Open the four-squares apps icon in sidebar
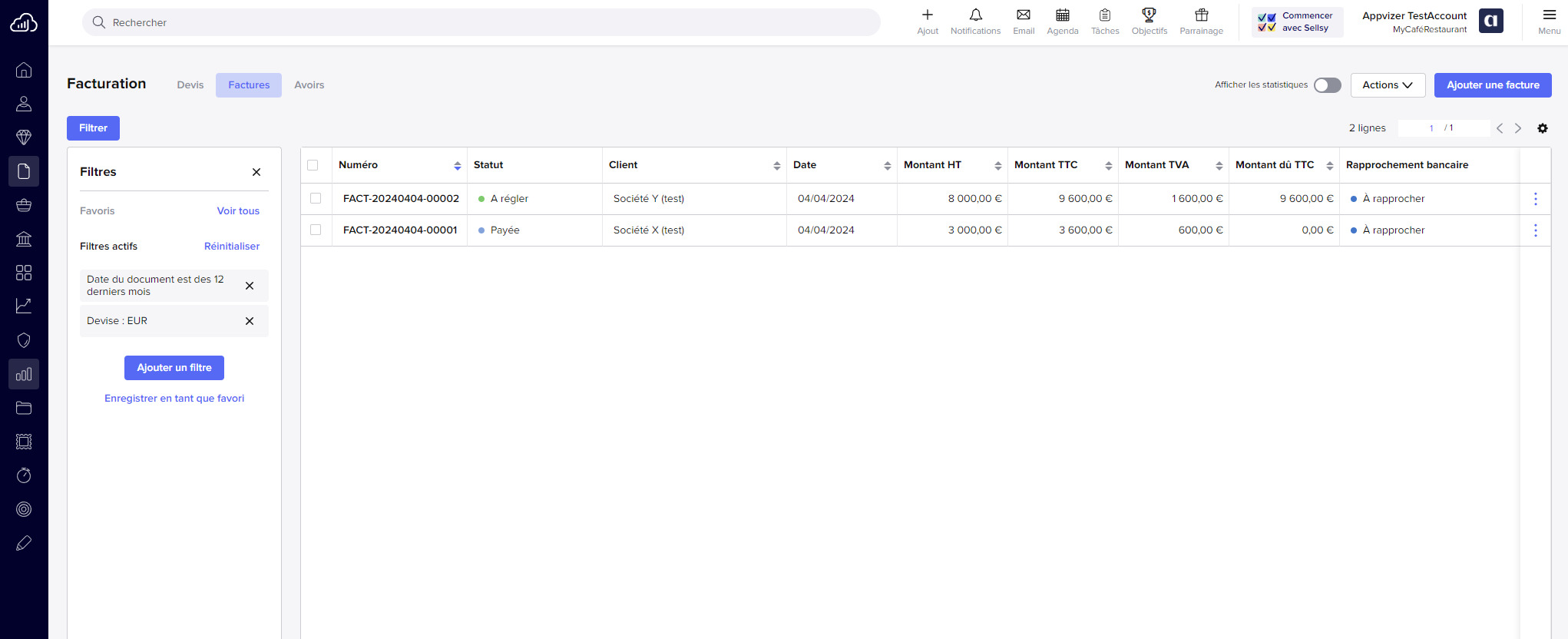1568x639 pixels. (x=24, y=273)
